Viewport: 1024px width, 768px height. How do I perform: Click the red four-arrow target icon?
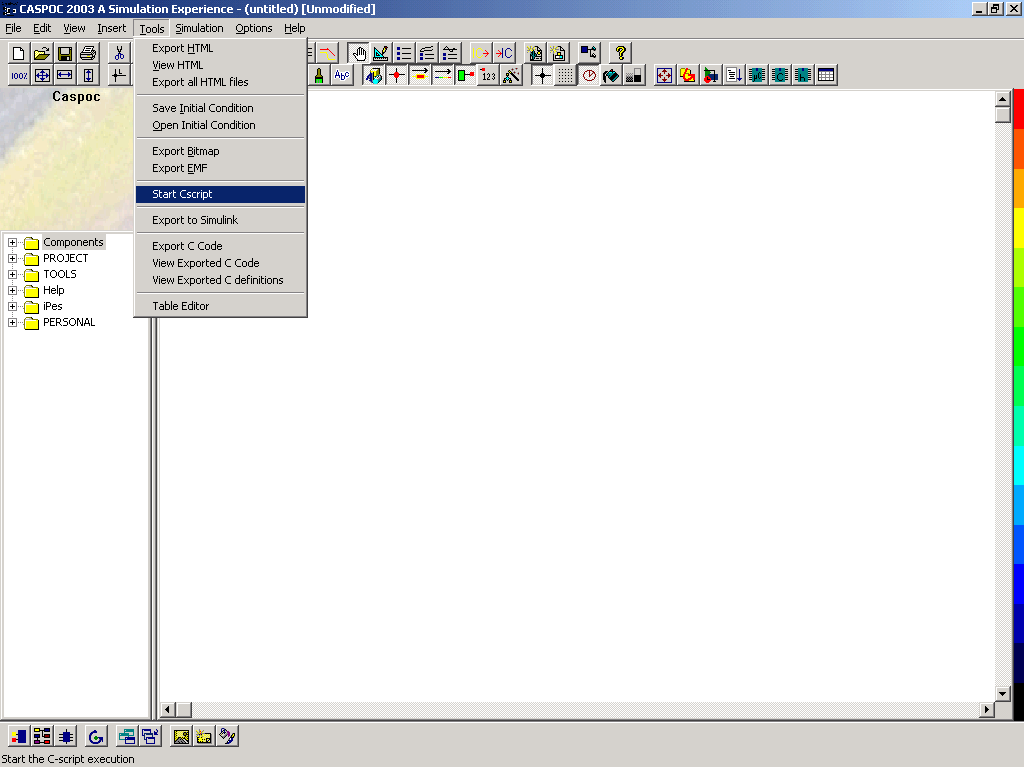pyautogui.click(x=665, y=75)
